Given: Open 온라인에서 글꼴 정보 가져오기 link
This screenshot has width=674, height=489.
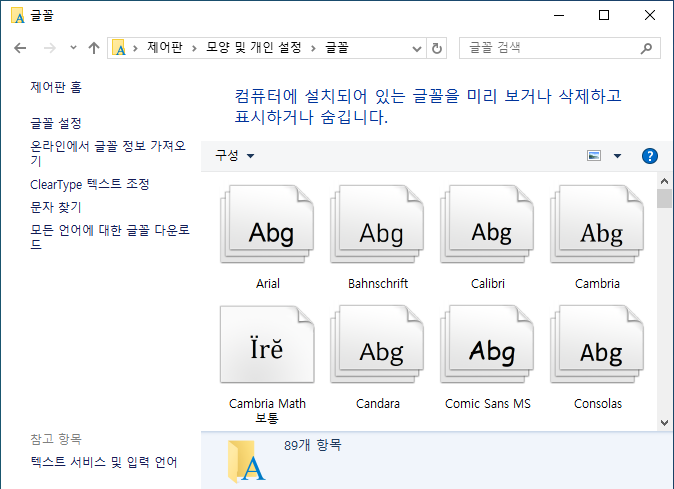Looking at the screenshot, I should (x=108, y=153).
